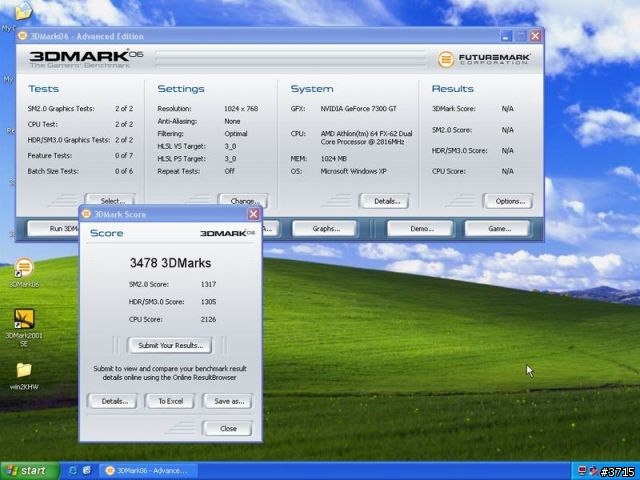The width and height of the screenshot is (640, 480).
Task: Open score Details in the Score dialog
Action: click(113, 401)
